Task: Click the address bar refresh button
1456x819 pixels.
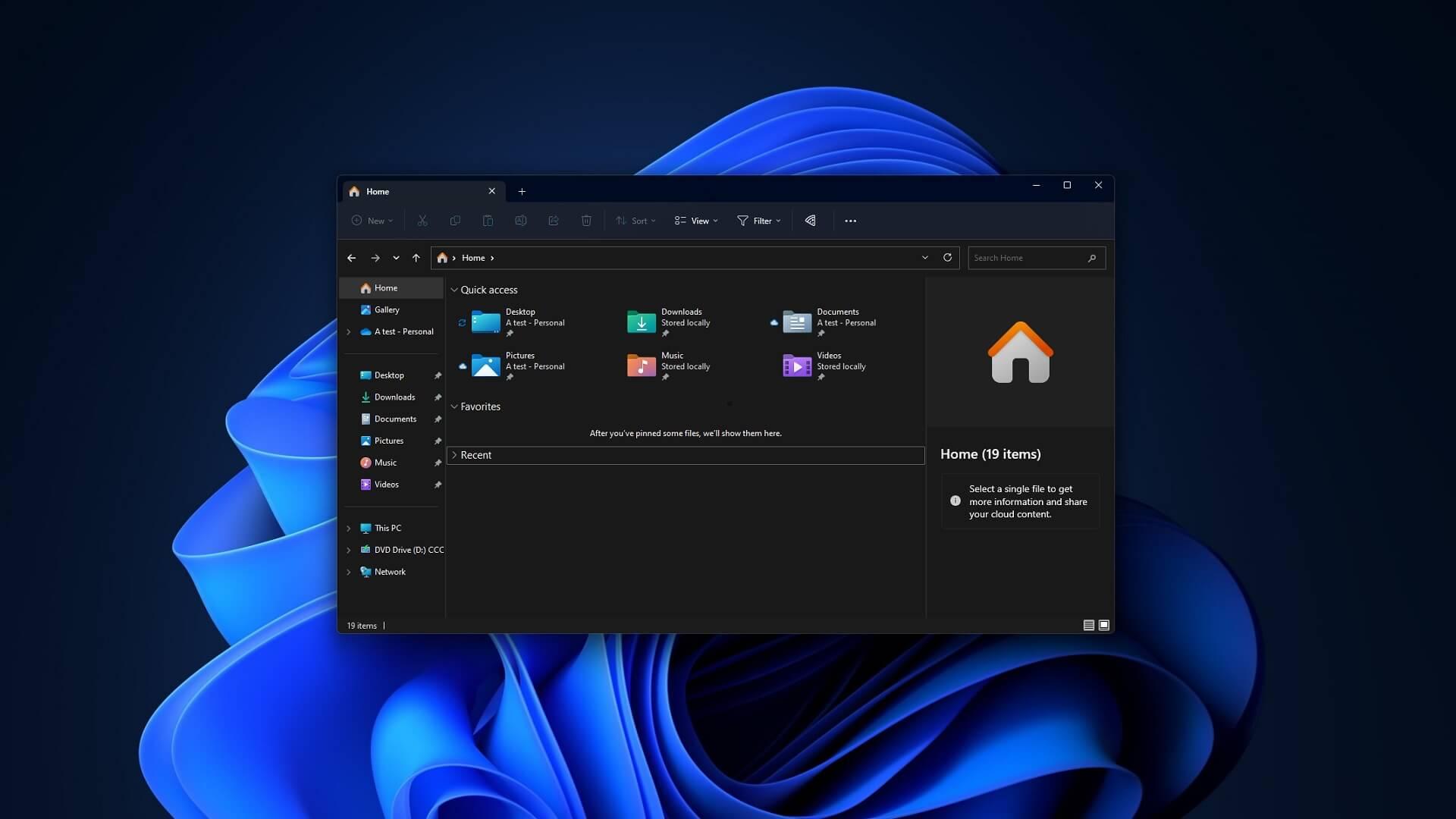Action: [946, 258]
